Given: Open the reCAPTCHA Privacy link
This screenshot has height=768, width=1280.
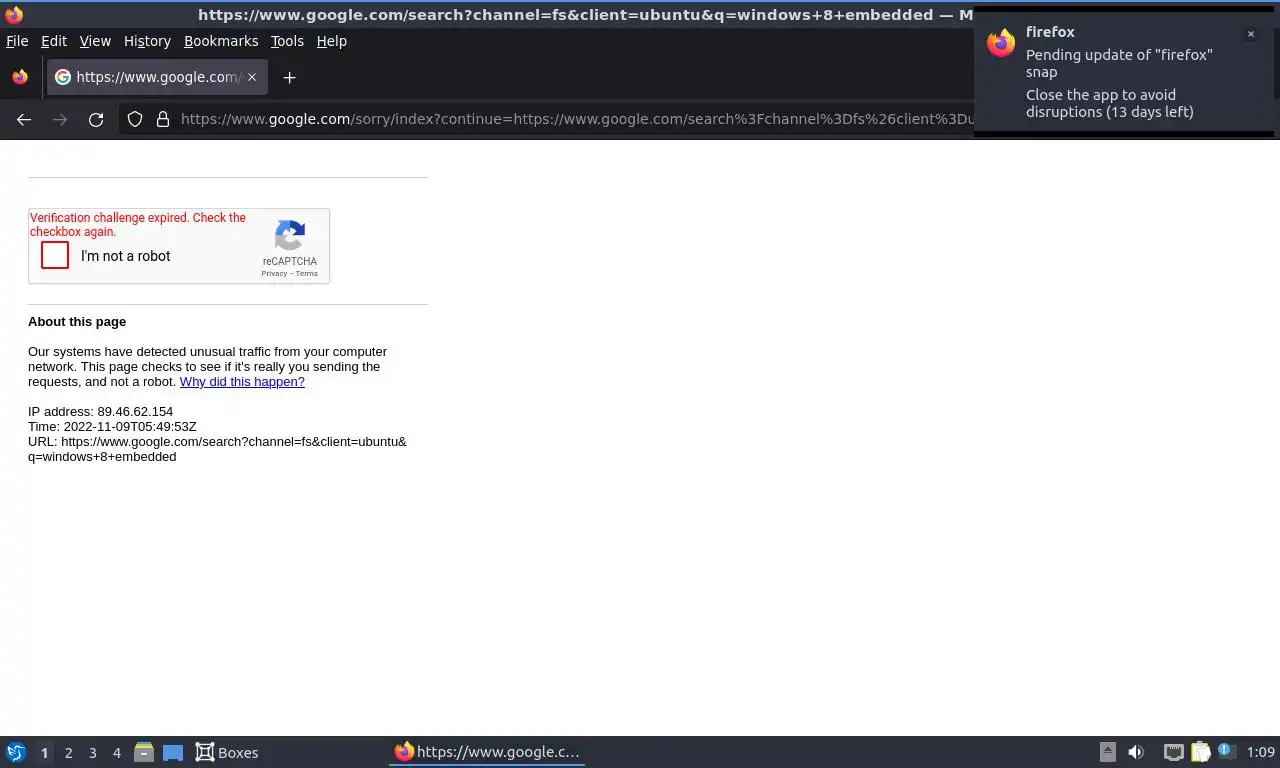Looking at the screenshot, I should pyautogui.click(x=274, y=273).
